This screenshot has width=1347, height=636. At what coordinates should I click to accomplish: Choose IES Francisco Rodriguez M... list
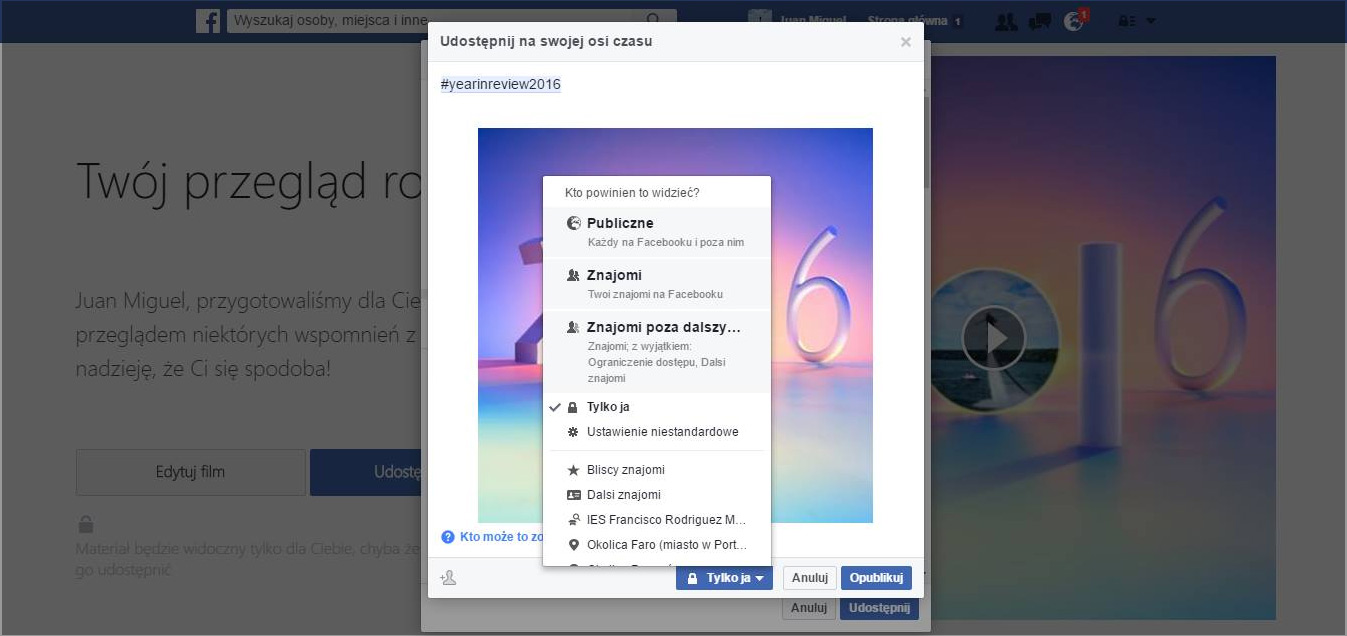pos(657,520)
